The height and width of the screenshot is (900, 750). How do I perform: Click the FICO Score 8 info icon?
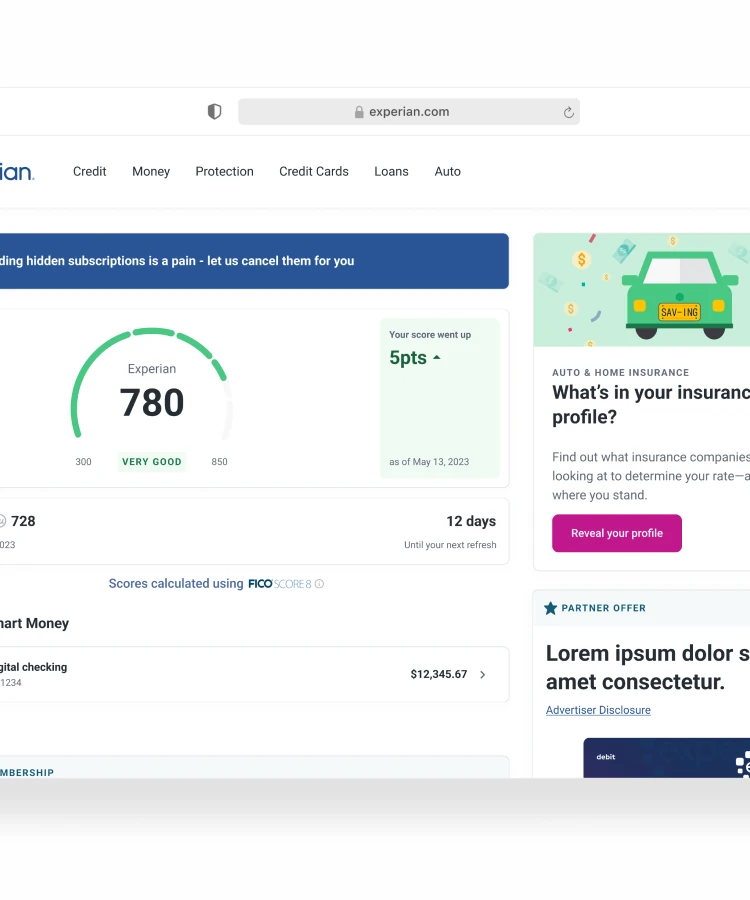pyautogui.click(x=320, y=584)
